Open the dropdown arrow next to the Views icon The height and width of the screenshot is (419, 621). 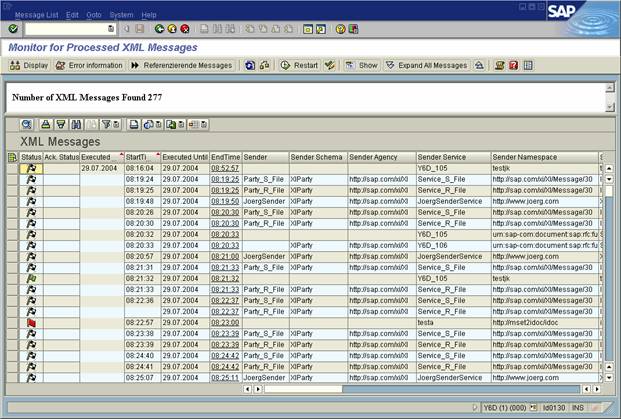click(158, 125)
